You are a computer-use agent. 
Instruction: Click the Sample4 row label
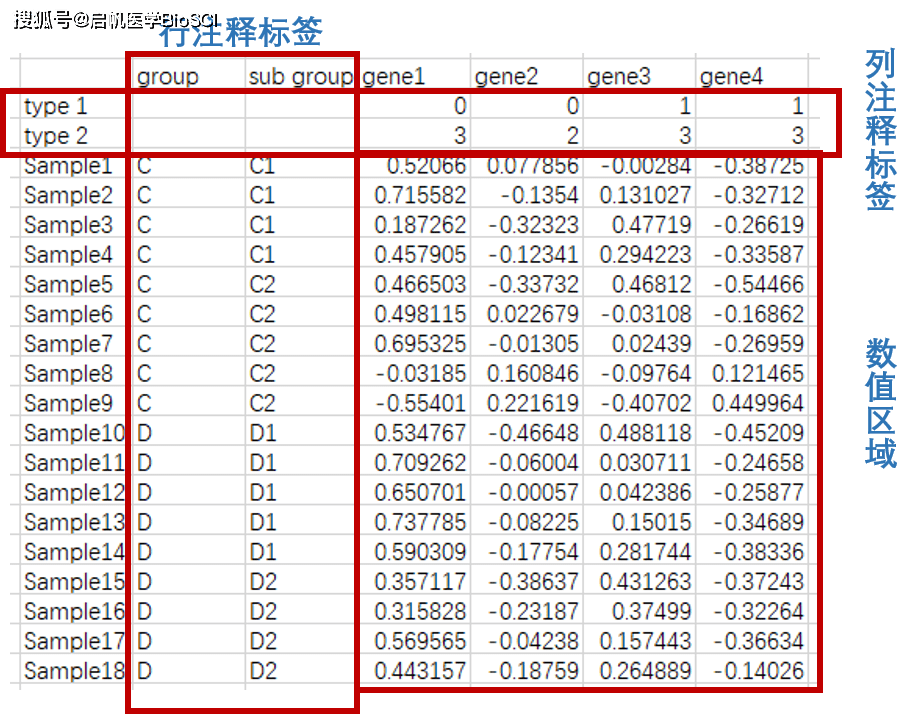click(68, 255)
